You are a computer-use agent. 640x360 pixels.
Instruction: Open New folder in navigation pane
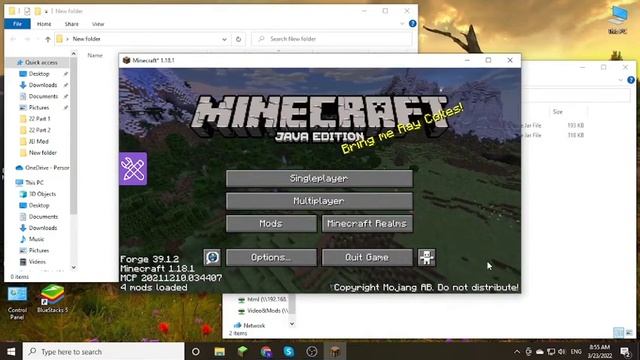pos(42,153)
